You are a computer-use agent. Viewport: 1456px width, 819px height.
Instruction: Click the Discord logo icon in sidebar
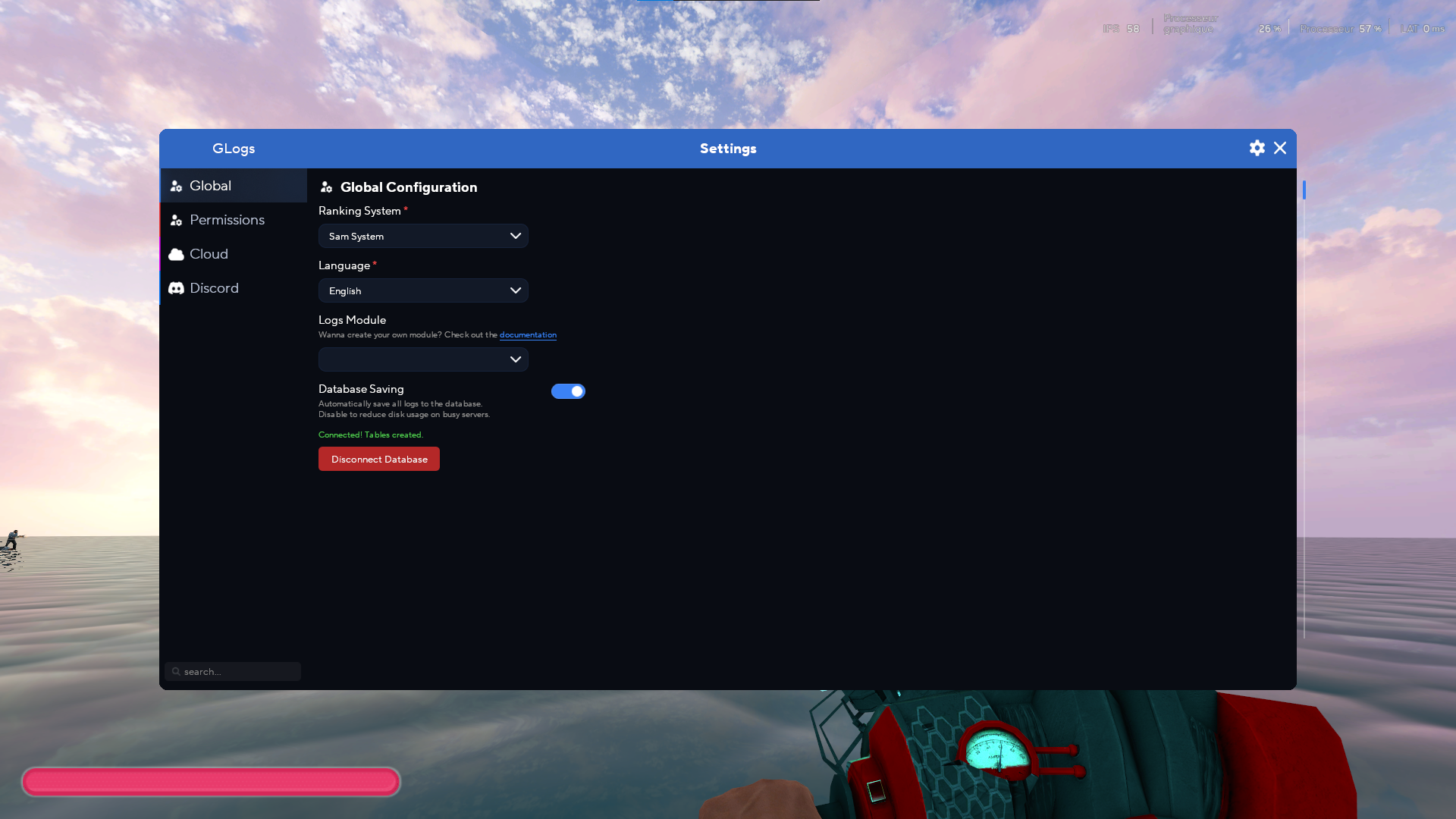coord(176,288)
